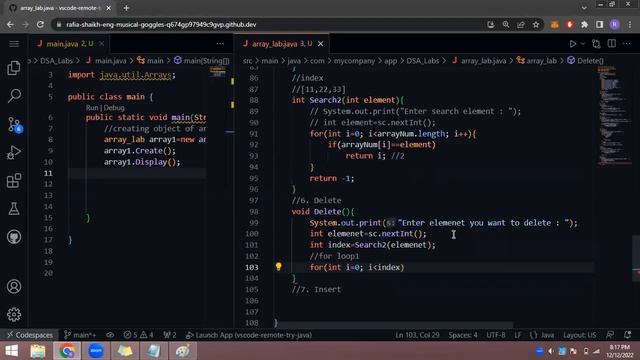Image resolution: width=640 pixels, height=360 pixels.
Task: Open Run and Debug view
Action: [x=14, y=153]
